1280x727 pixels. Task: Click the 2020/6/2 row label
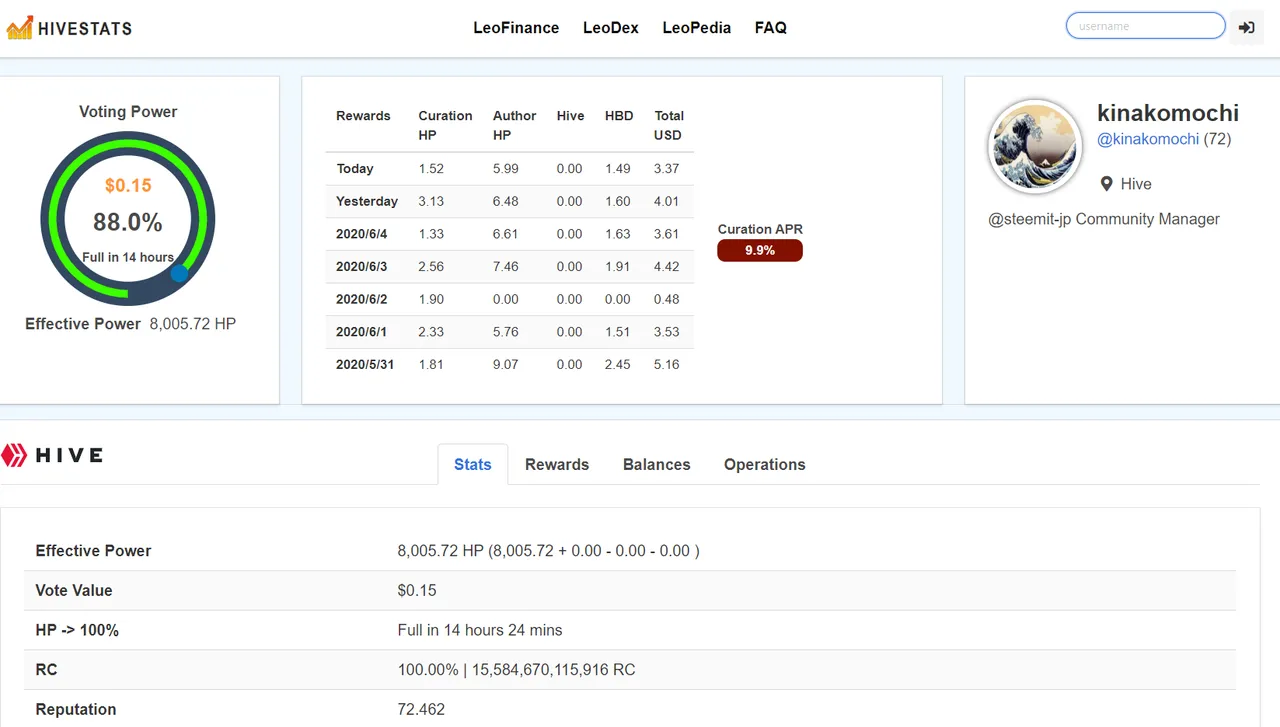(362, 299)
